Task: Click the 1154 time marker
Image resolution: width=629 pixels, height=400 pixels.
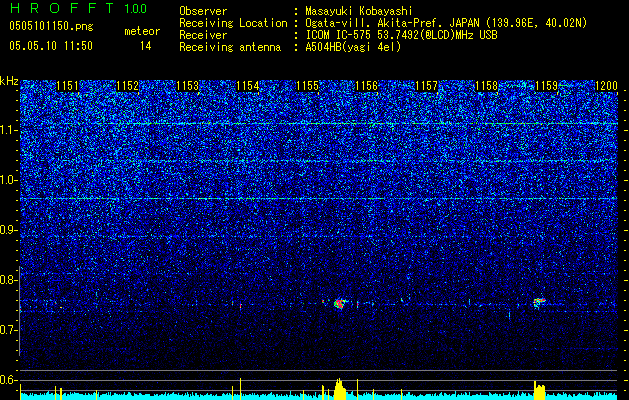Action: click(x=248, y=86)
